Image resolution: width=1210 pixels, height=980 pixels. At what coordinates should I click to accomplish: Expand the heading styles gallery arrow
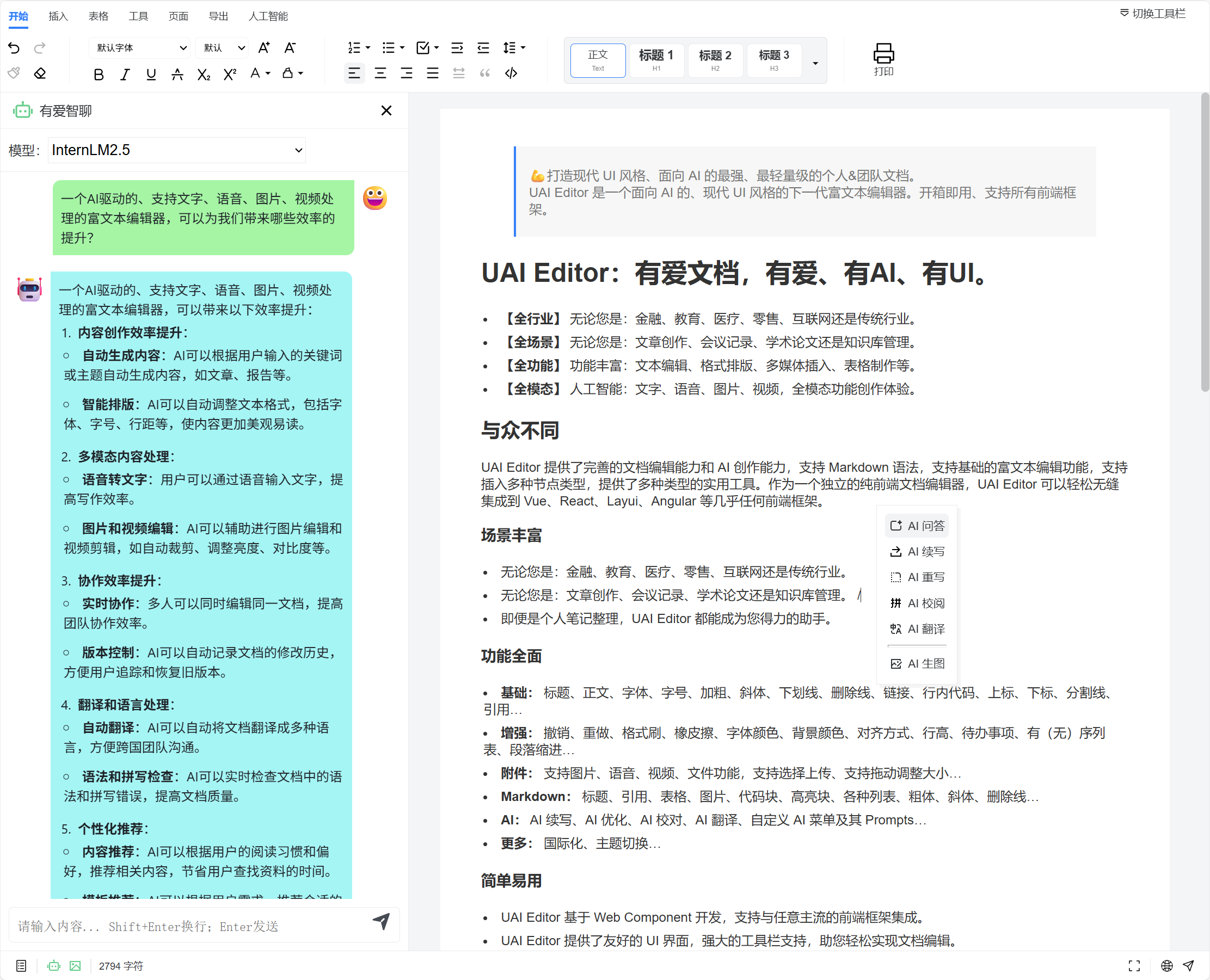coord(815,62)
